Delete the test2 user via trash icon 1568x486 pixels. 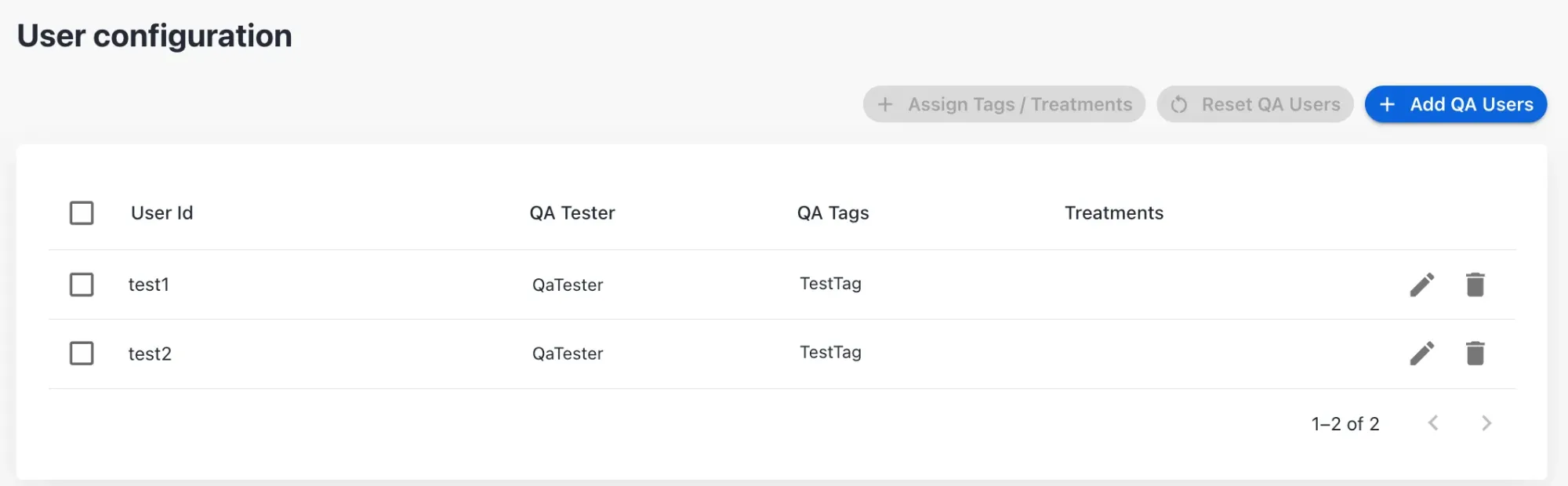(1475, 354)
